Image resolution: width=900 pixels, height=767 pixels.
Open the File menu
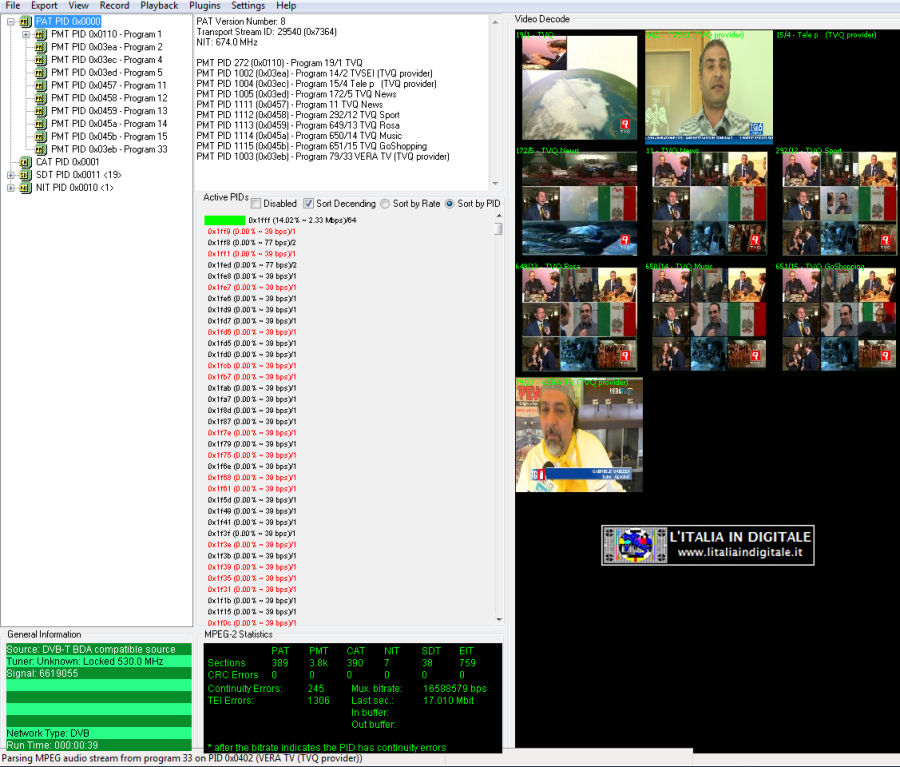(x=13, y=5)
